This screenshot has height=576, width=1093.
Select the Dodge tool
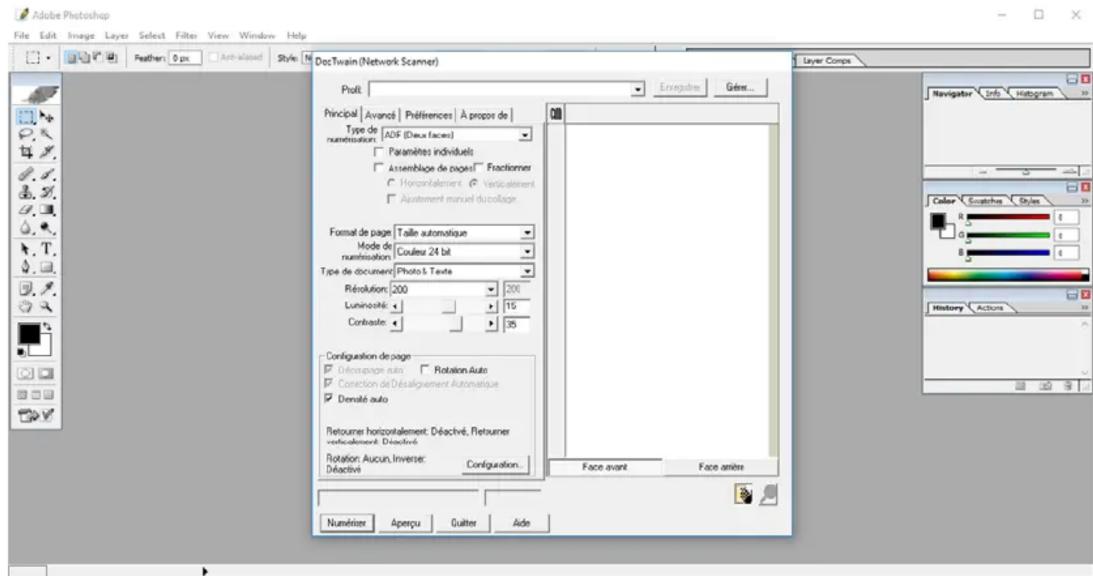click(46, 227)
